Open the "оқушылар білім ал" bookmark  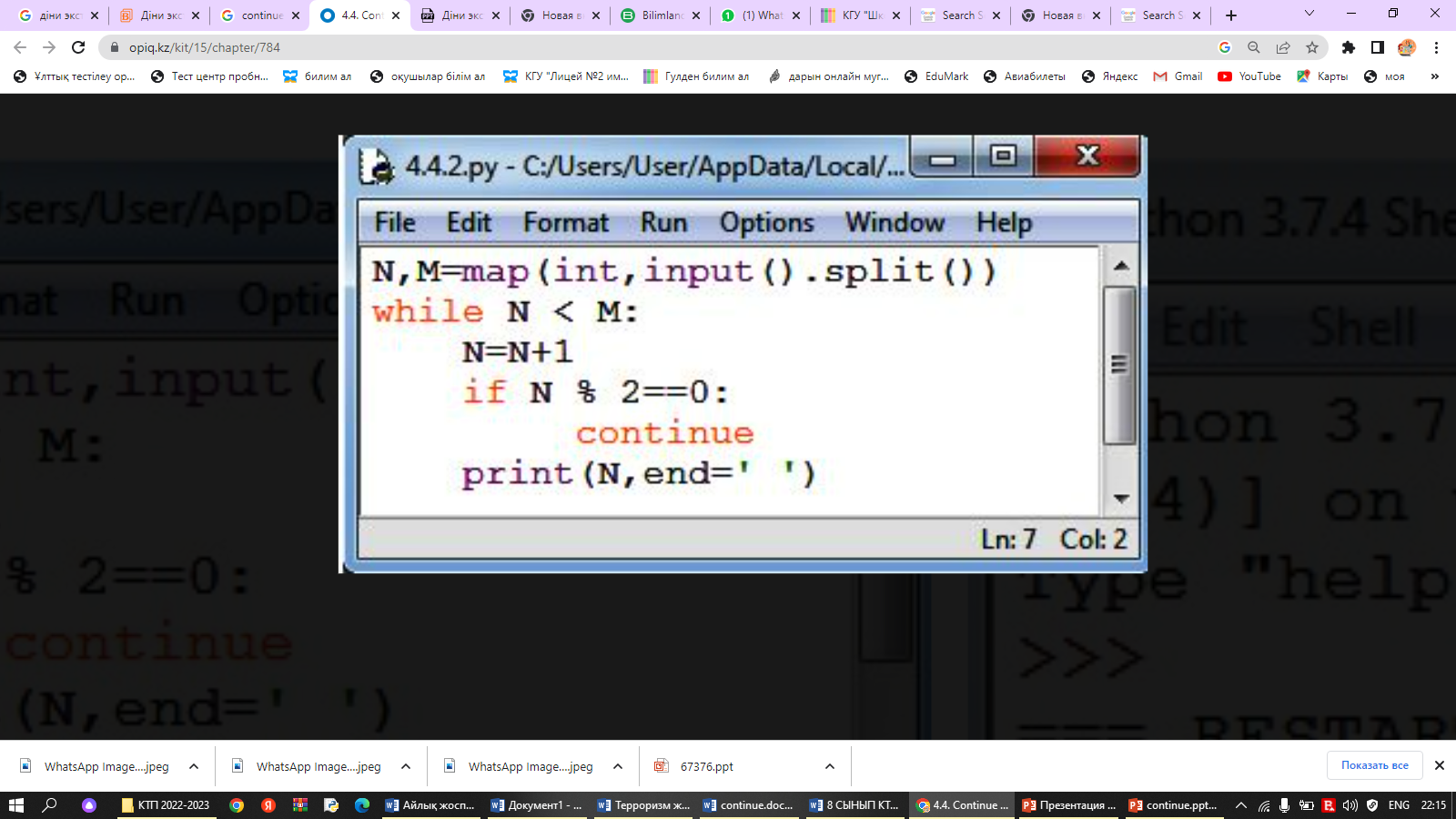point(428,76)
